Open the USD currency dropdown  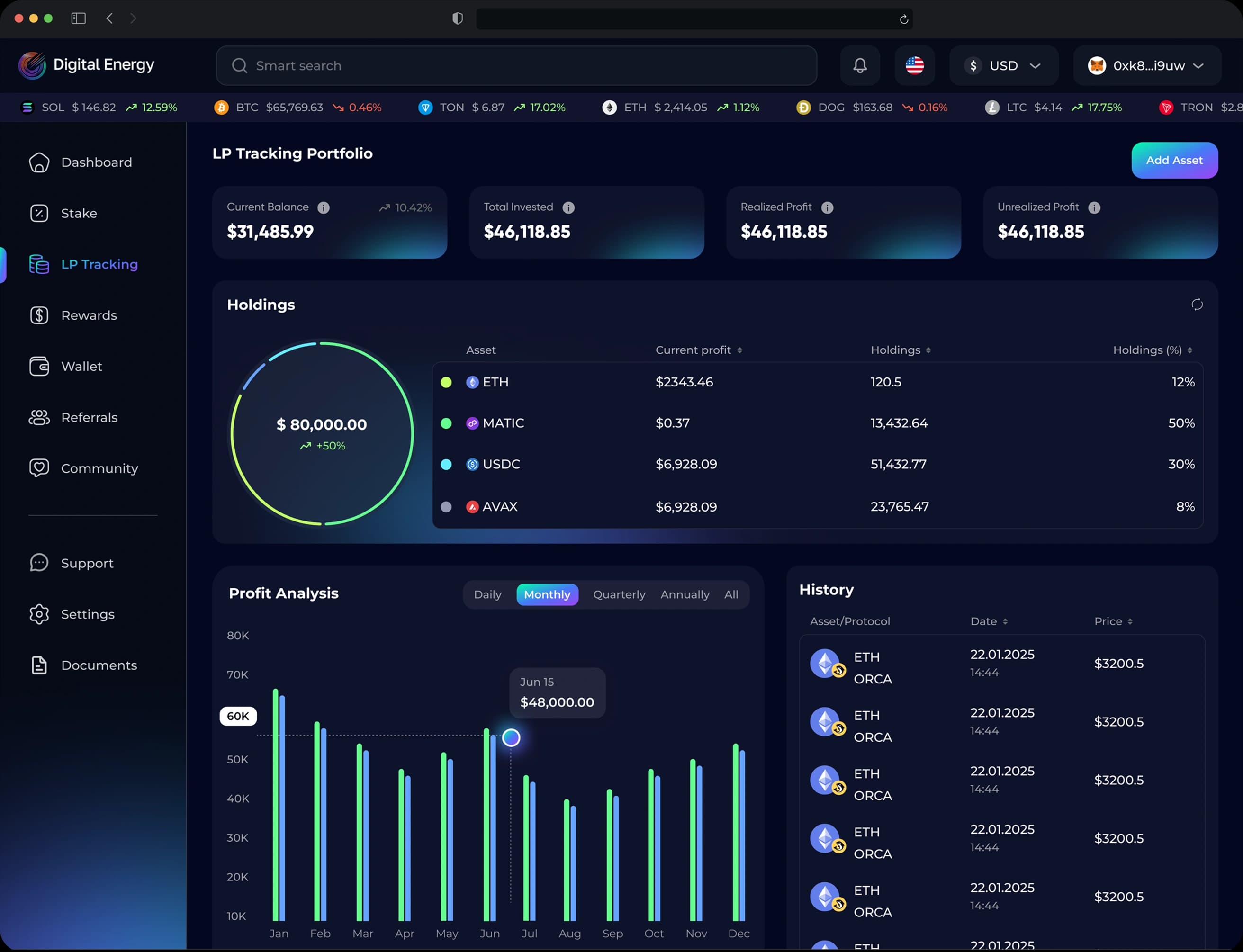pos(1003,66)
